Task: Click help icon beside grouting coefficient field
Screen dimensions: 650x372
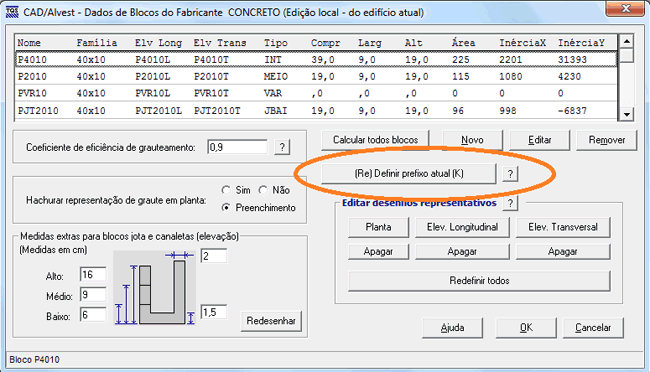Action: coord(282,147)
